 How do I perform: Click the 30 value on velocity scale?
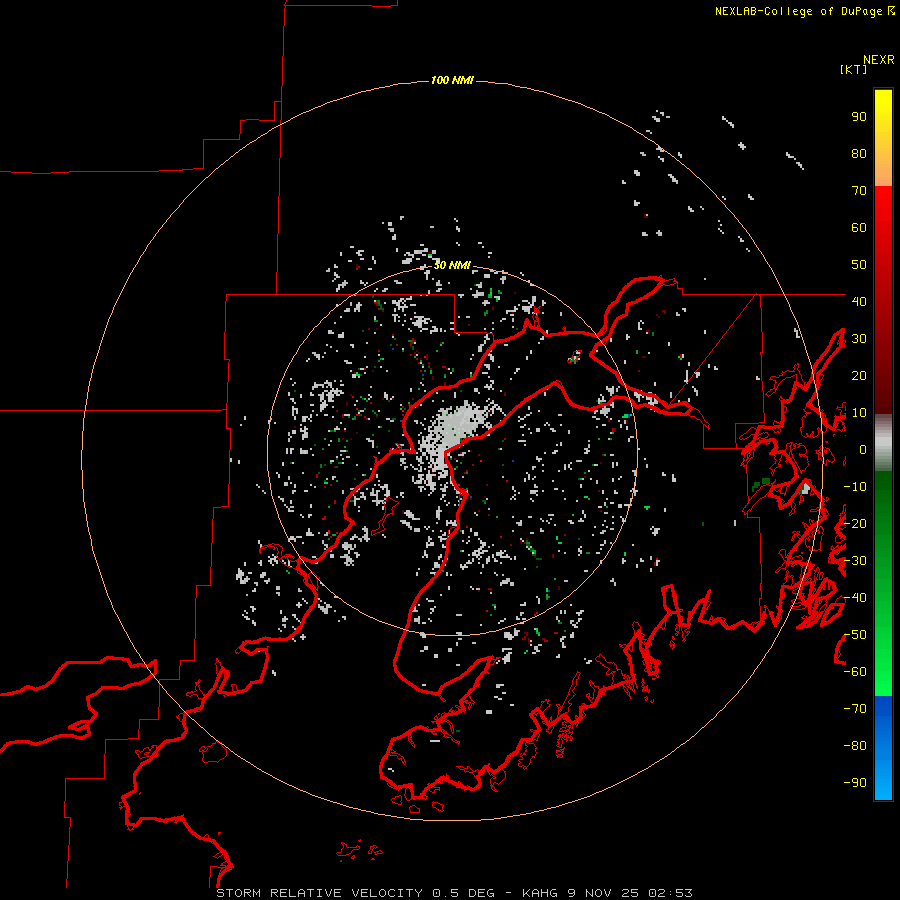click(859, 339)
